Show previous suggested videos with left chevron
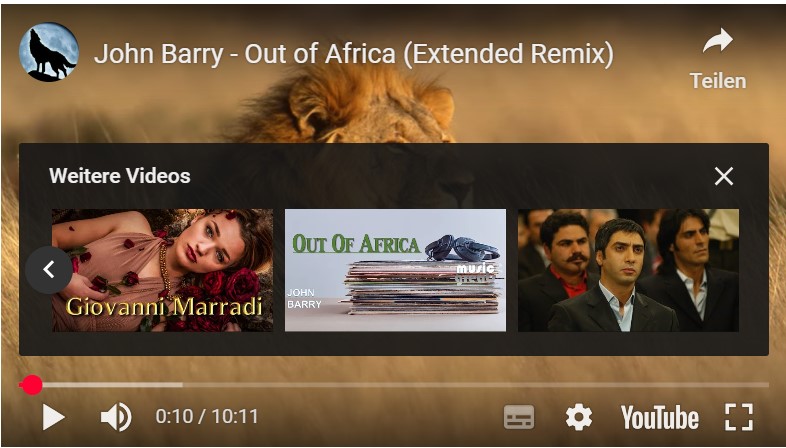Image resolution: width=786 pixels, height=448 pixels. tap(49, 270)
